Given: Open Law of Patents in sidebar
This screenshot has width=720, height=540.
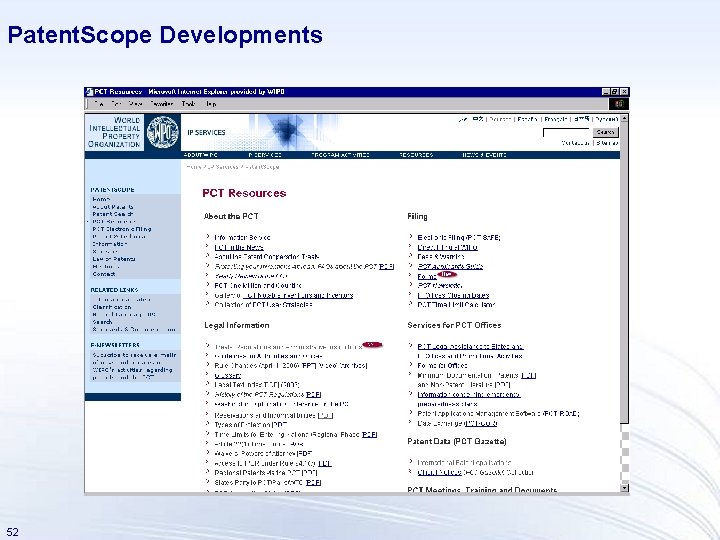Looking at the screenshot, I should tap(114, 259).
